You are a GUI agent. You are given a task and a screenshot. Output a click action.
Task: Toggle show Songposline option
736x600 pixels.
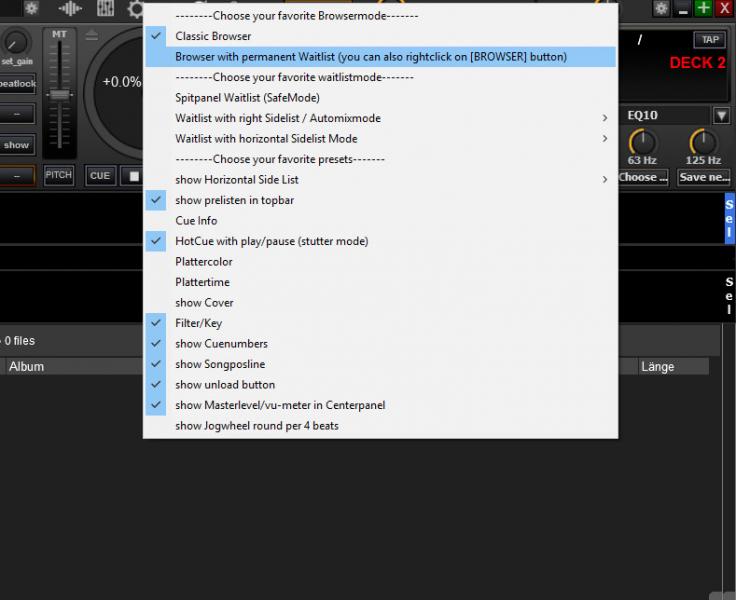(380, 364)
